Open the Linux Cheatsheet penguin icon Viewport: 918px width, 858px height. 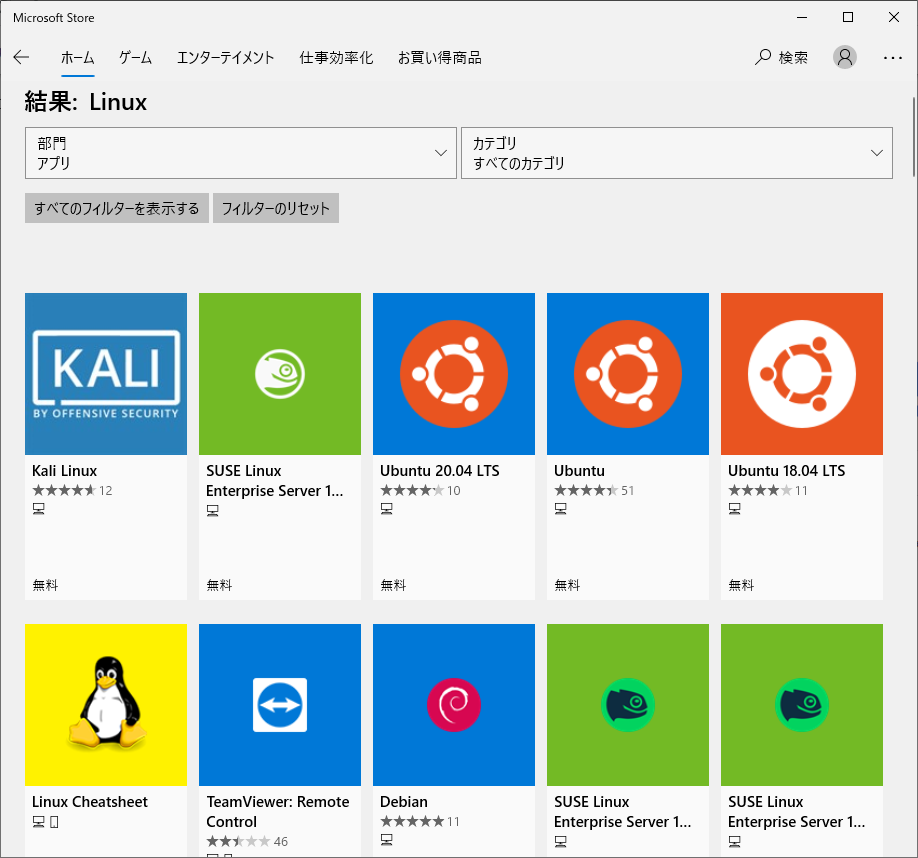coord(106,705)
